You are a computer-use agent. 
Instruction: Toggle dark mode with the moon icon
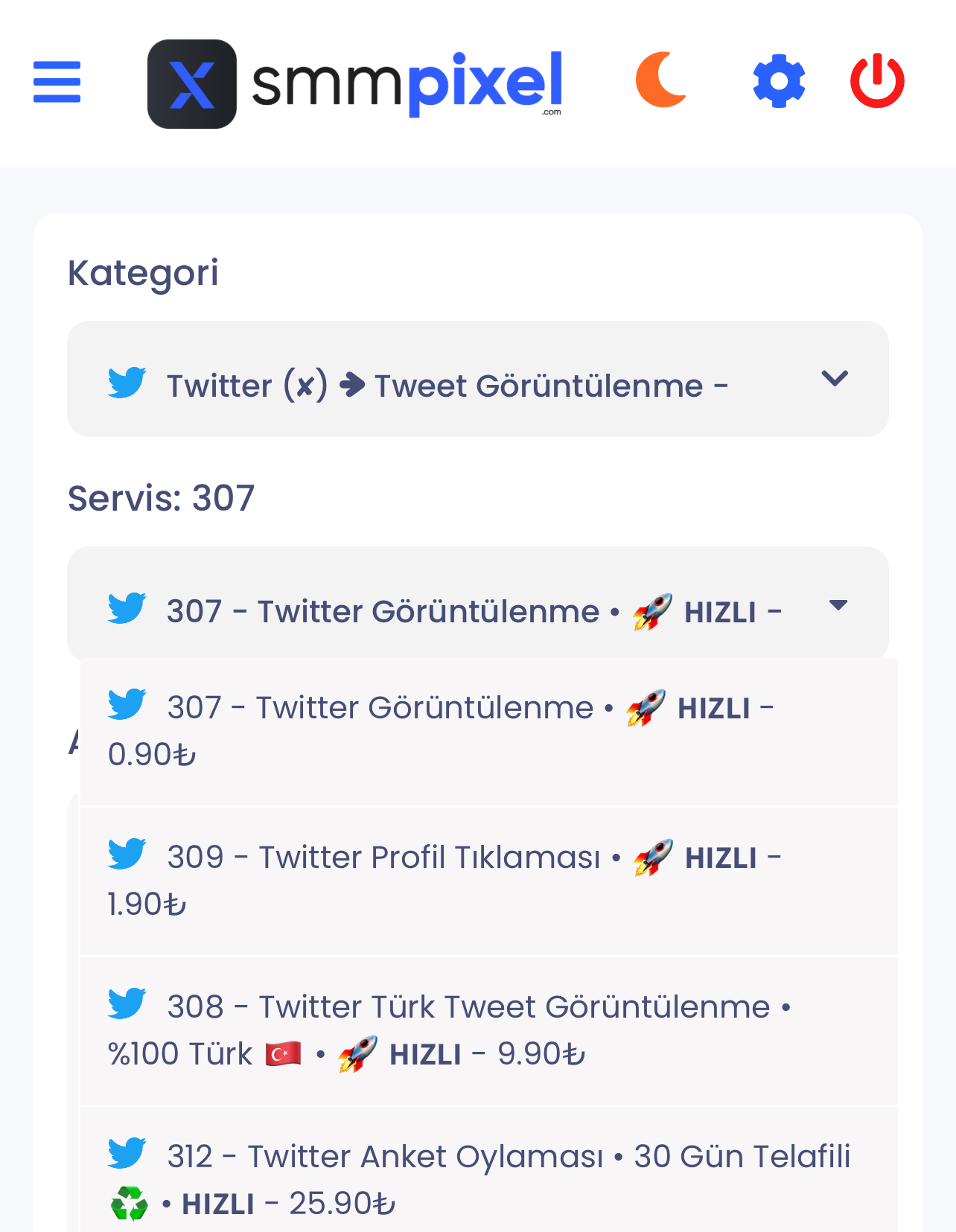661,82
